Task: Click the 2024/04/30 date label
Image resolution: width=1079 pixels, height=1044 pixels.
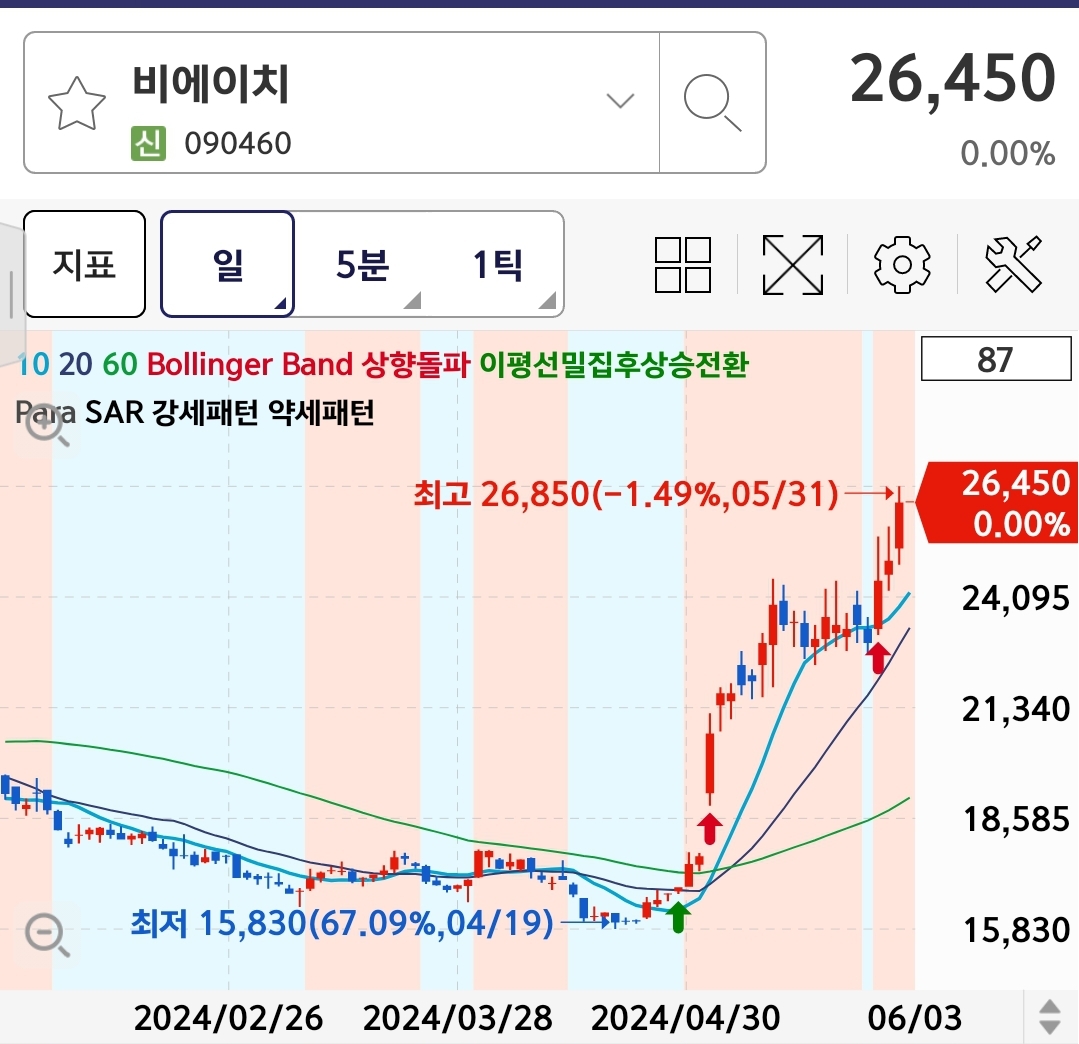Action: (x=685, y=1017)
